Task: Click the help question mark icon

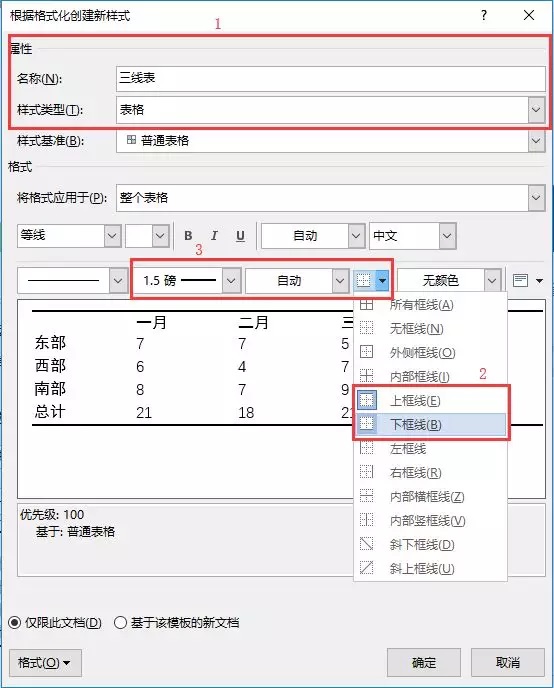Action: point(483,15)
